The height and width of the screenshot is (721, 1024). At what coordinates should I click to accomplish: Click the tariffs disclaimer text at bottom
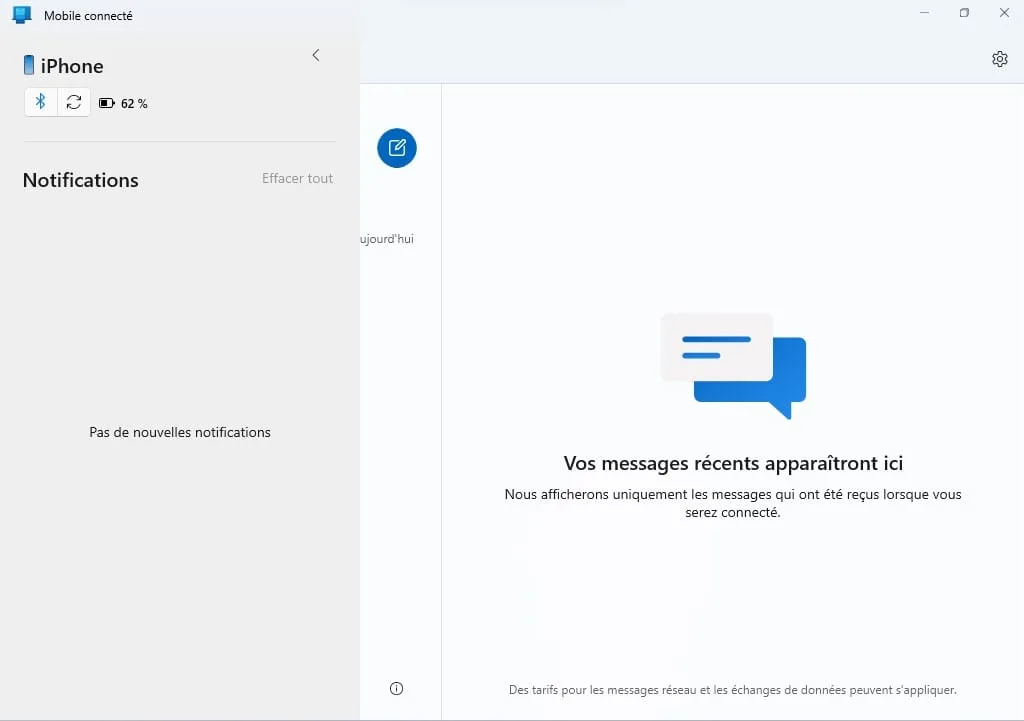coord(733,689)
